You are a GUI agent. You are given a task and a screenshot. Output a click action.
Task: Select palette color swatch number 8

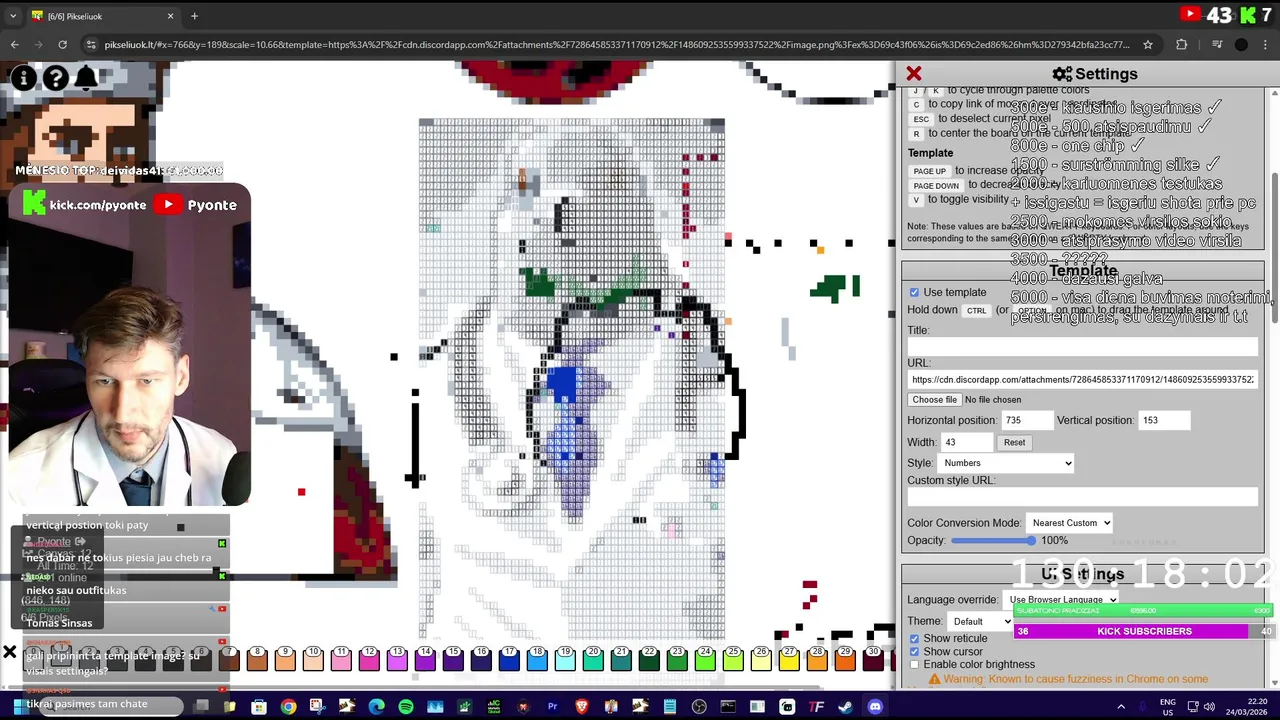click(257, 657)
